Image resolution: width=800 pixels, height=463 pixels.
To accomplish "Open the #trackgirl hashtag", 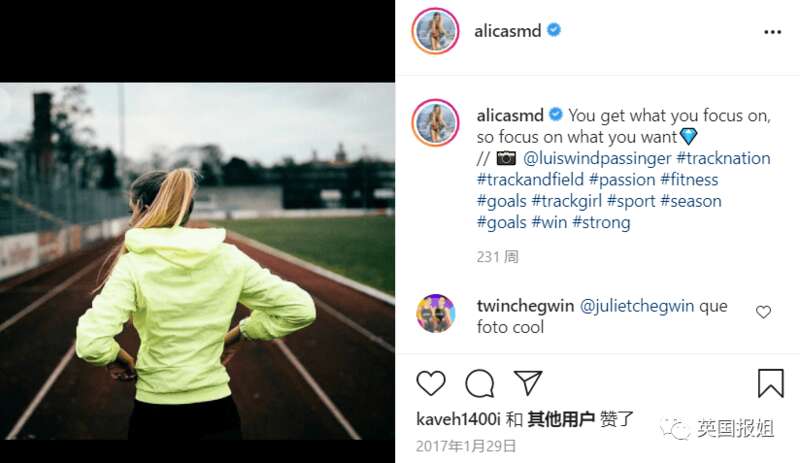I will pos(567,201).
